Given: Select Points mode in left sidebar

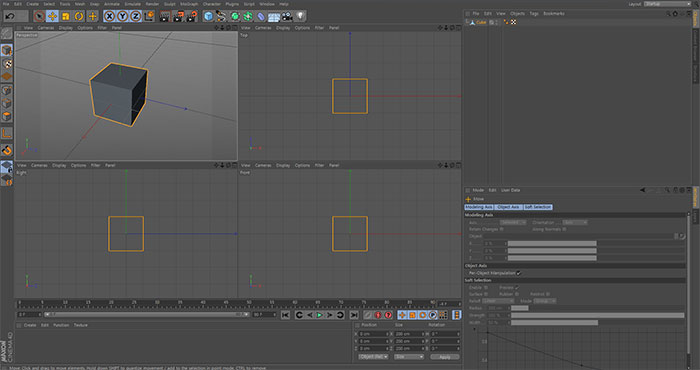Looking at the screenshot, I should (x=7, y=91).
